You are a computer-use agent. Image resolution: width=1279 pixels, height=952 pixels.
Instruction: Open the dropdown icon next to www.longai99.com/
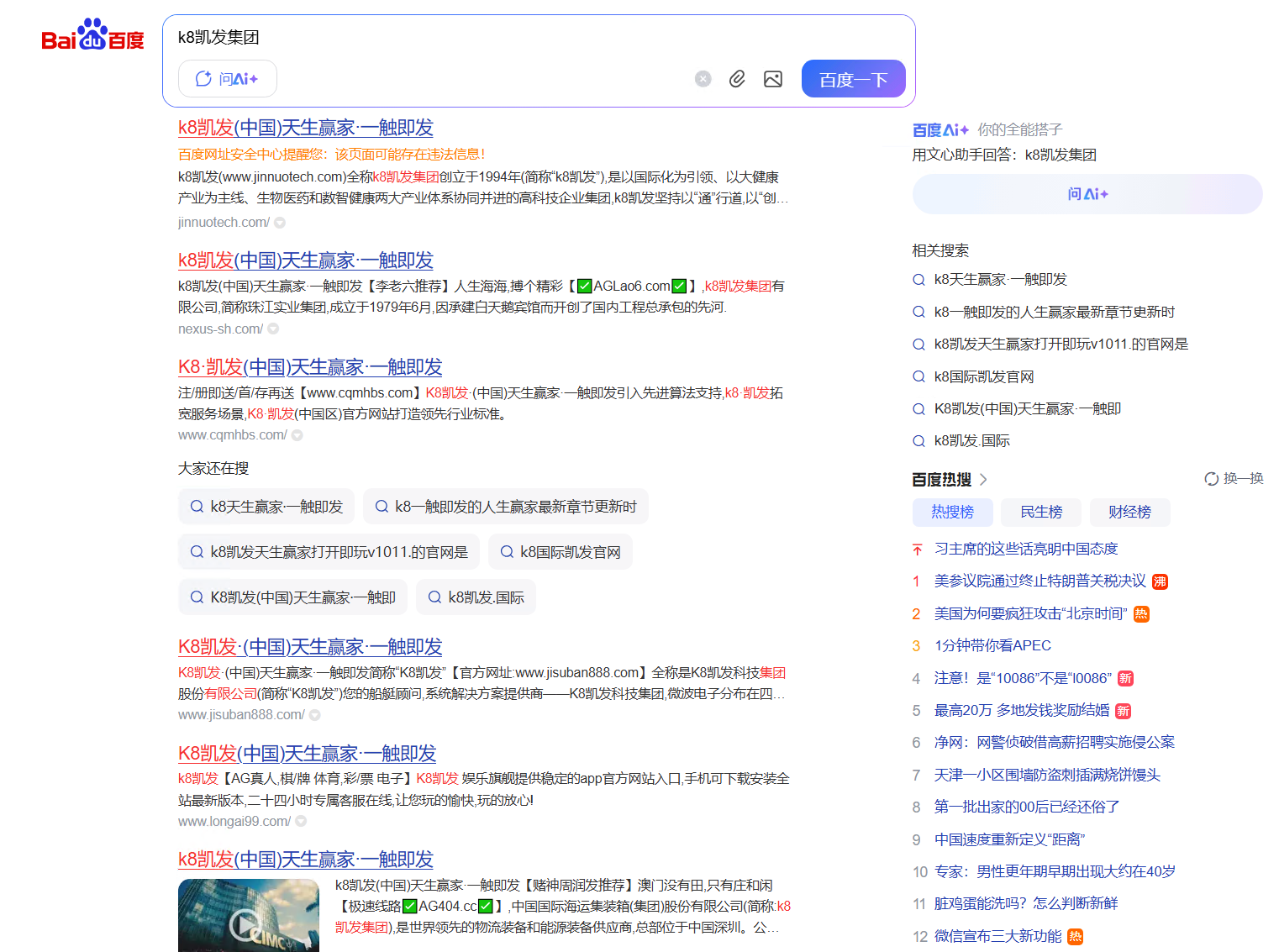point(301,821)
